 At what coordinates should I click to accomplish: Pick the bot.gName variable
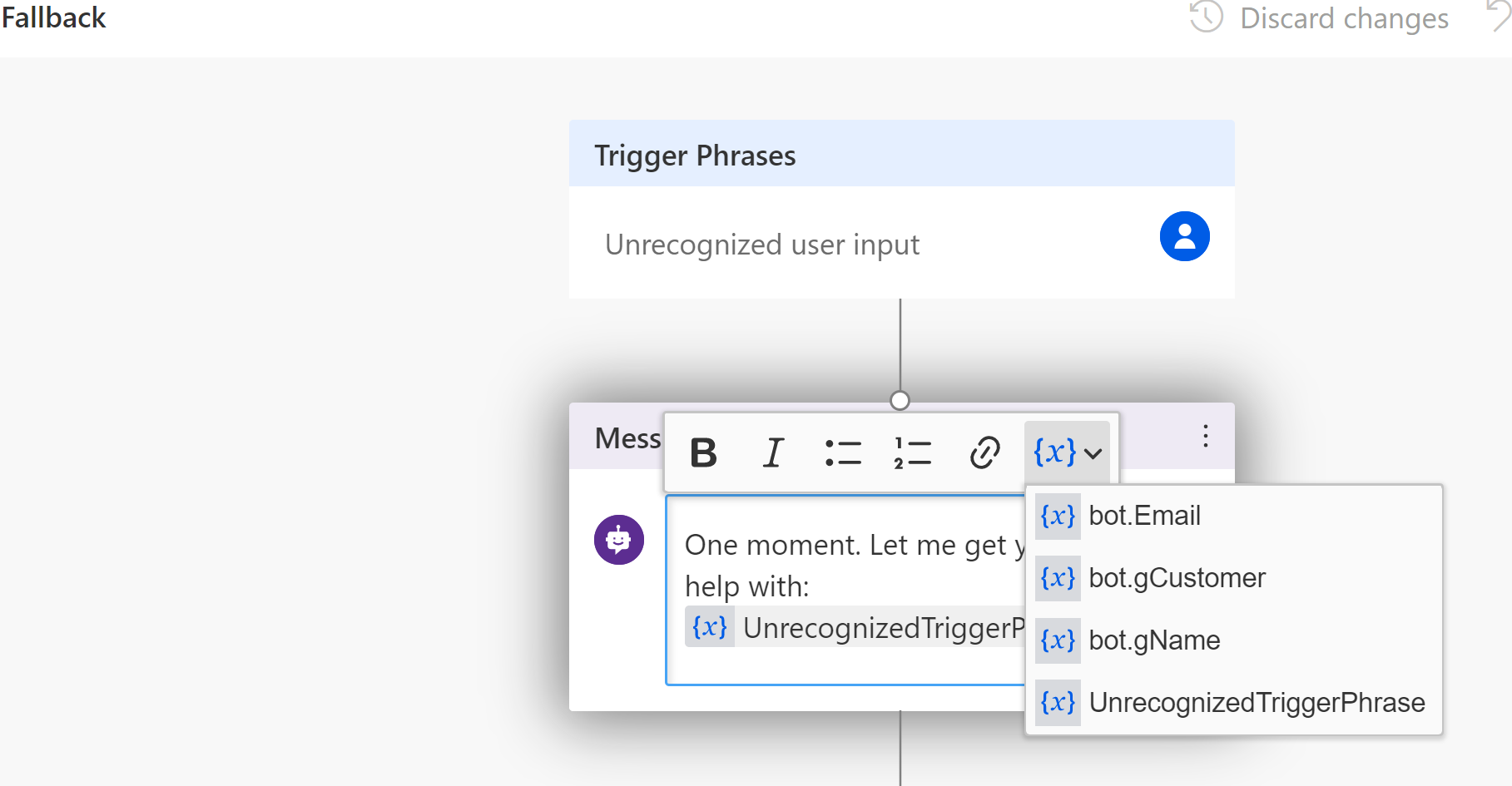tap(1234, 640)
